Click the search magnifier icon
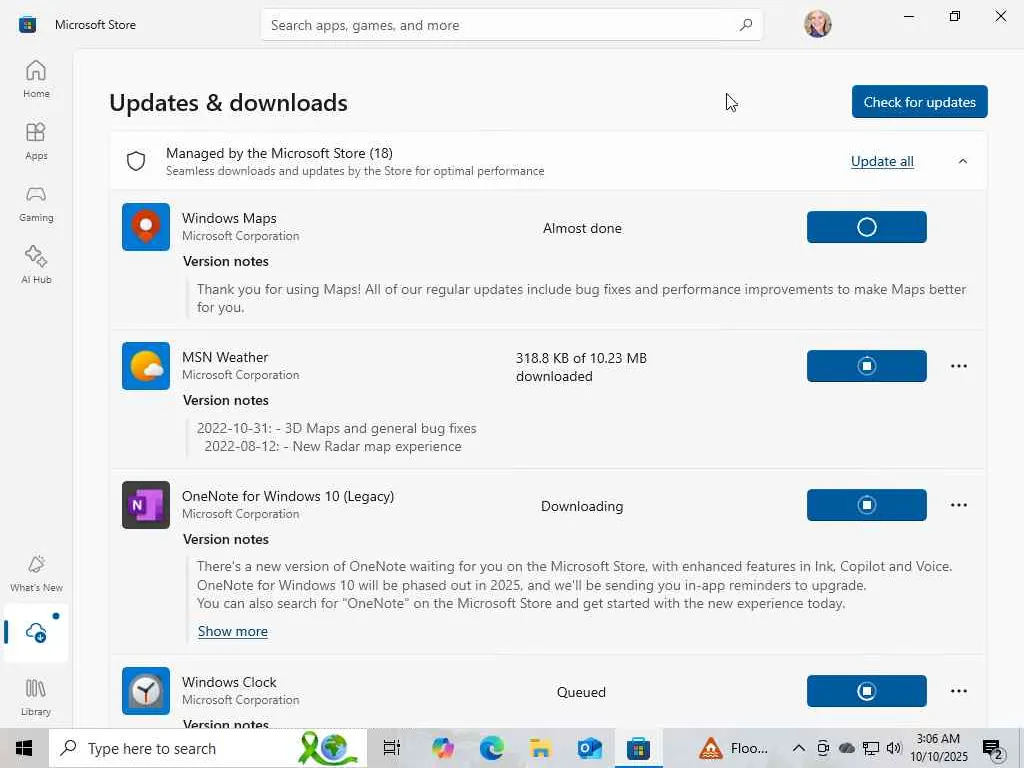The image size is (1024, 768). (746, 25)
